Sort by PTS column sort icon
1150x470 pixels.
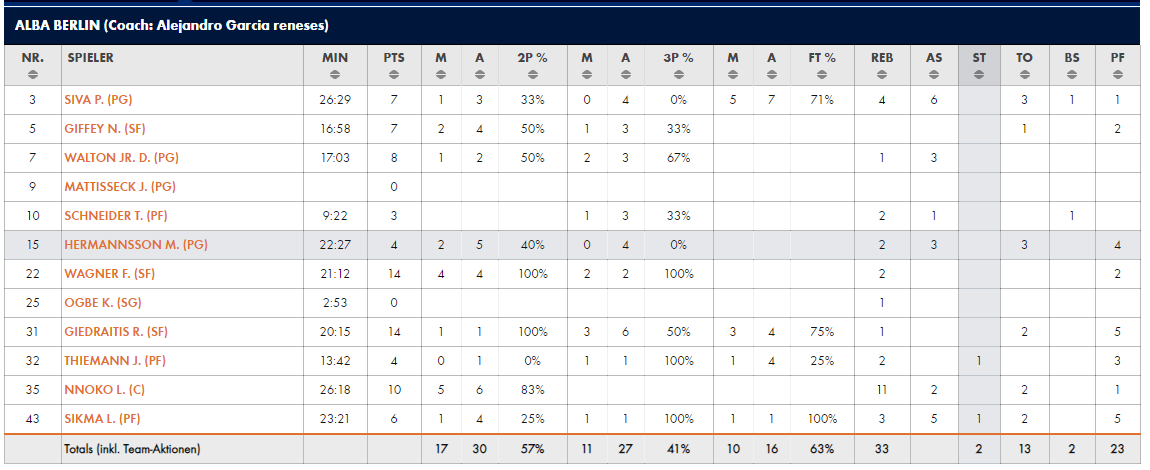point(394,75)
